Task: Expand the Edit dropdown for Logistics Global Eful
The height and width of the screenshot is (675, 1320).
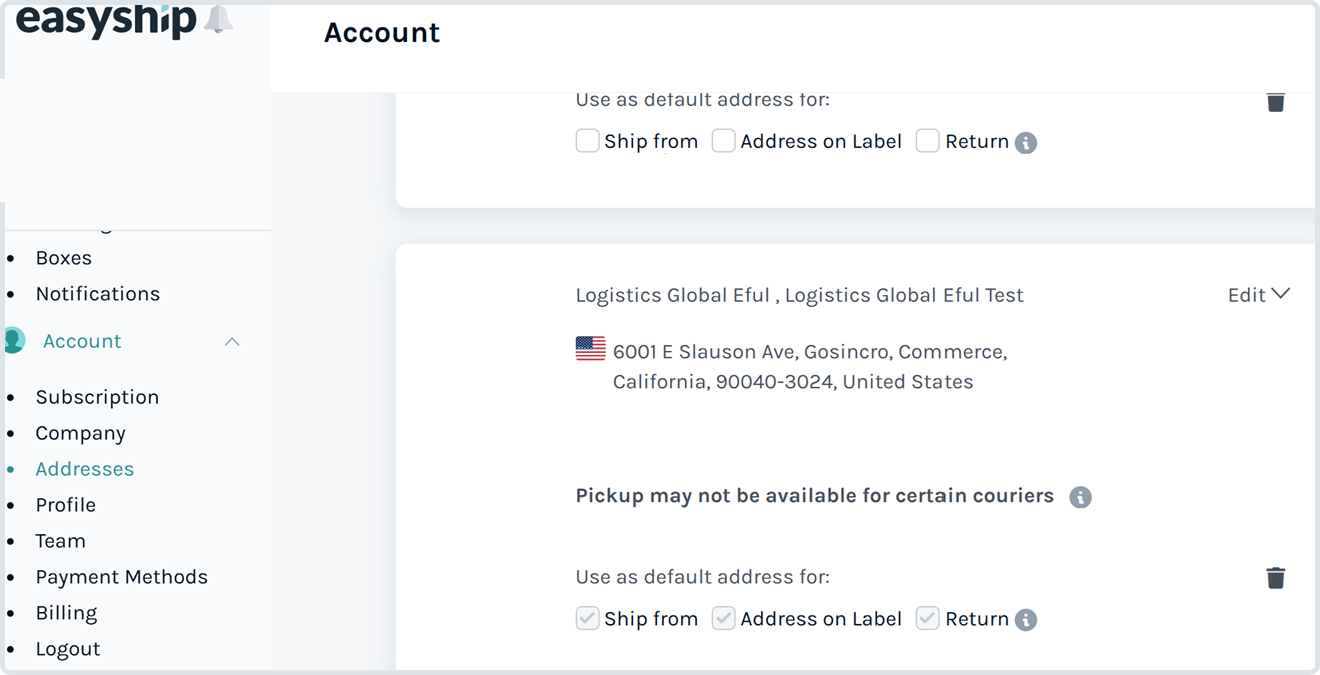Action: click(1259, 295)
